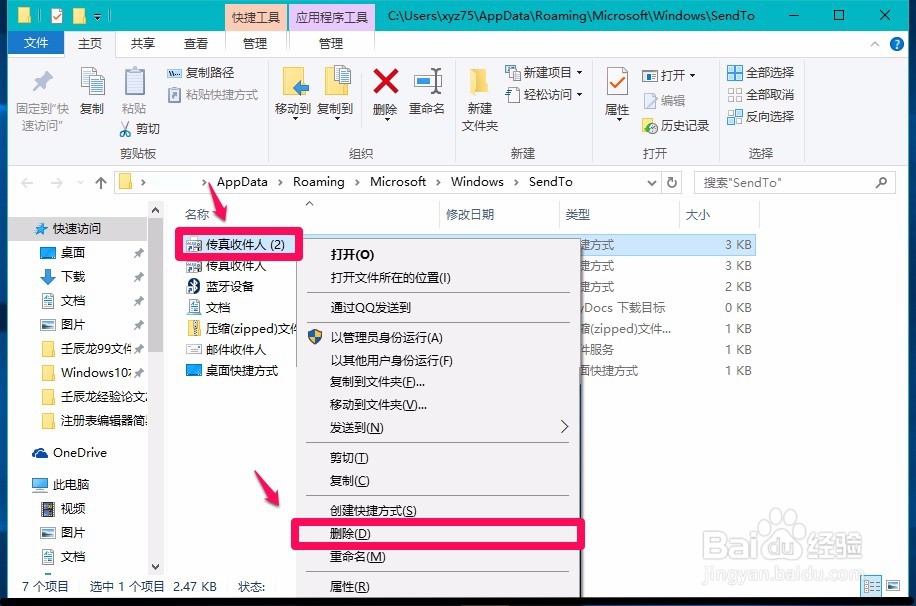Screen dimensions: 916x606
Task: Click the Refresh button in address bar
Action: click(672, 182)
